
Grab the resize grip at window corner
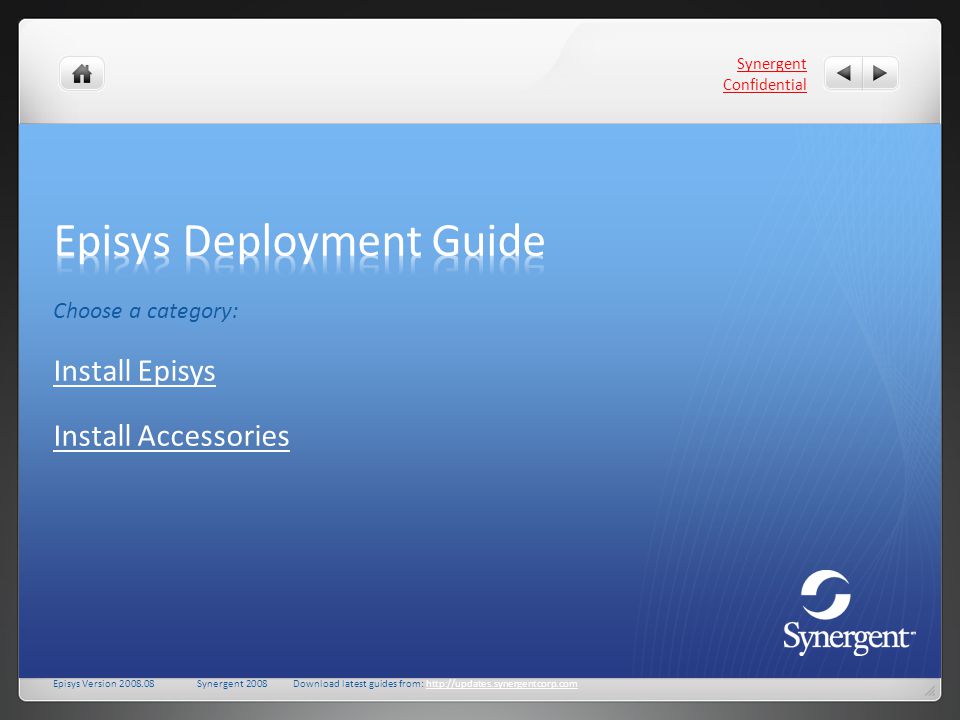[x=930, y=691]
